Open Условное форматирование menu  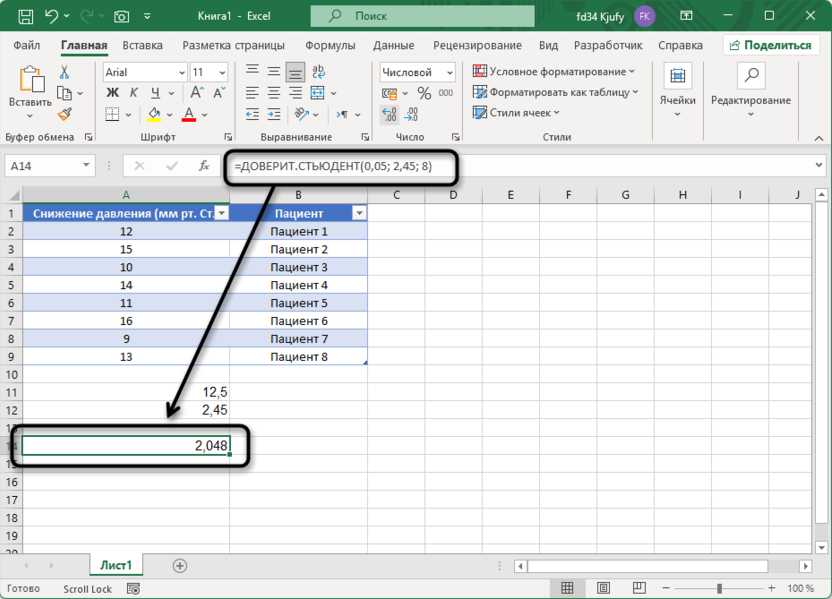554,72
